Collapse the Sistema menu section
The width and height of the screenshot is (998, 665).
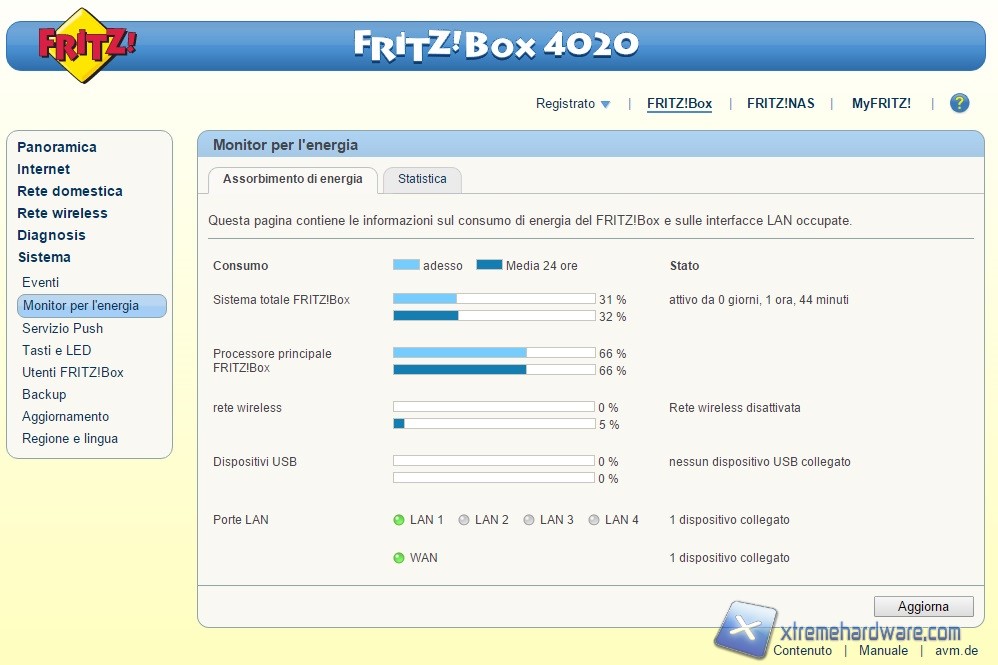point(44,257)
